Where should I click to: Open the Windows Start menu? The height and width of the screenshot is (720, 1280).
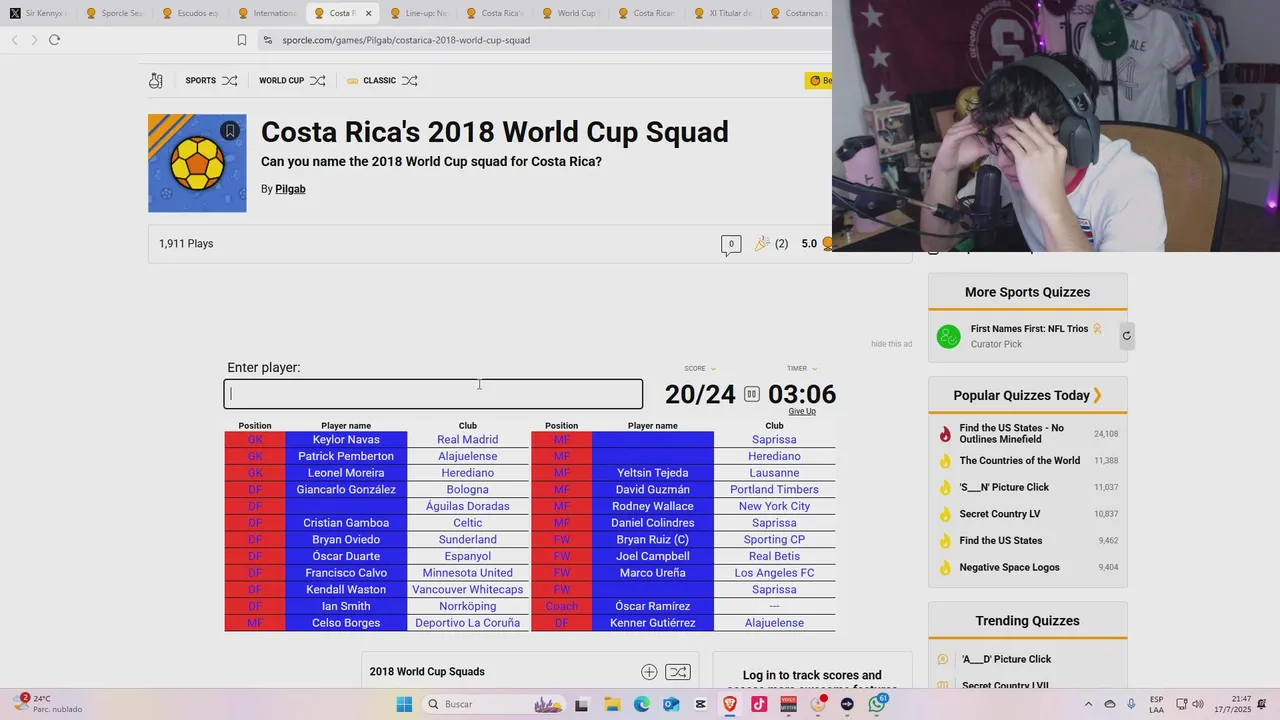404,704
